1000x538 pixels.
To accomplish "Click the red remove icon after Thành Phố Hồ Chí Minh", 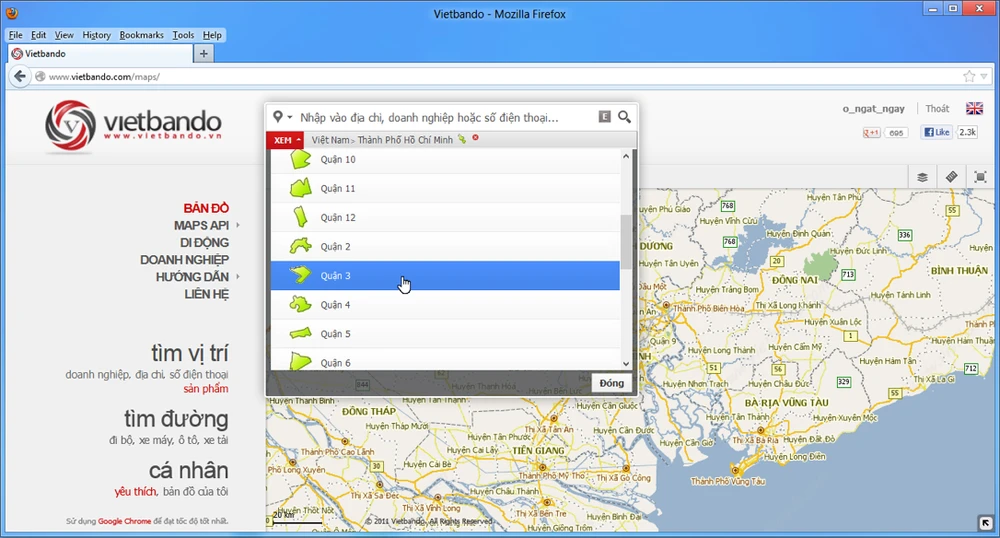I will pyautogui.click(x=476, y=139).
